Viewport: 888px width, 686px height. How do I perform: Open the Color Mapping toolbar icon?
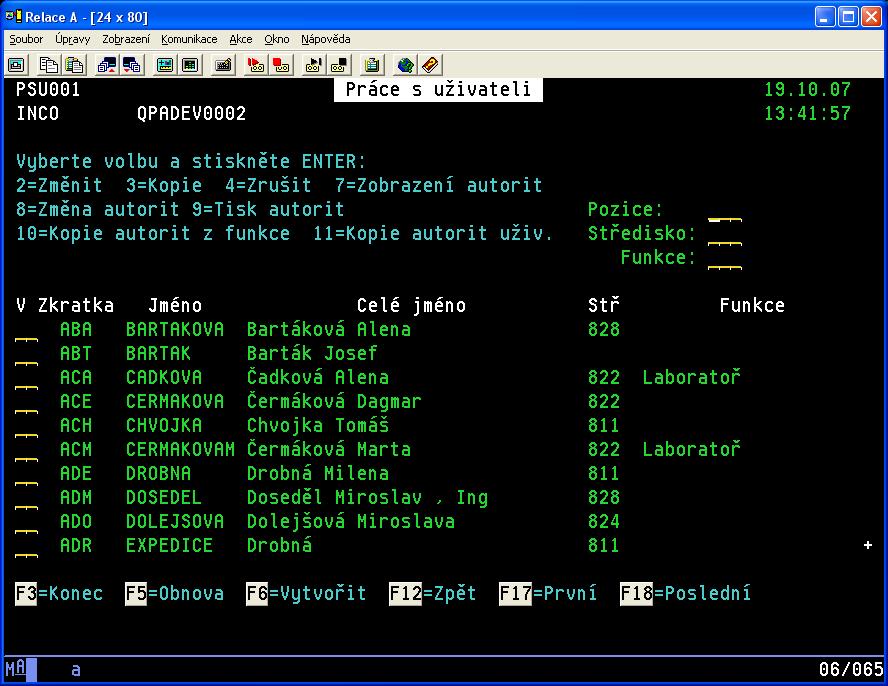pos(190,65)
